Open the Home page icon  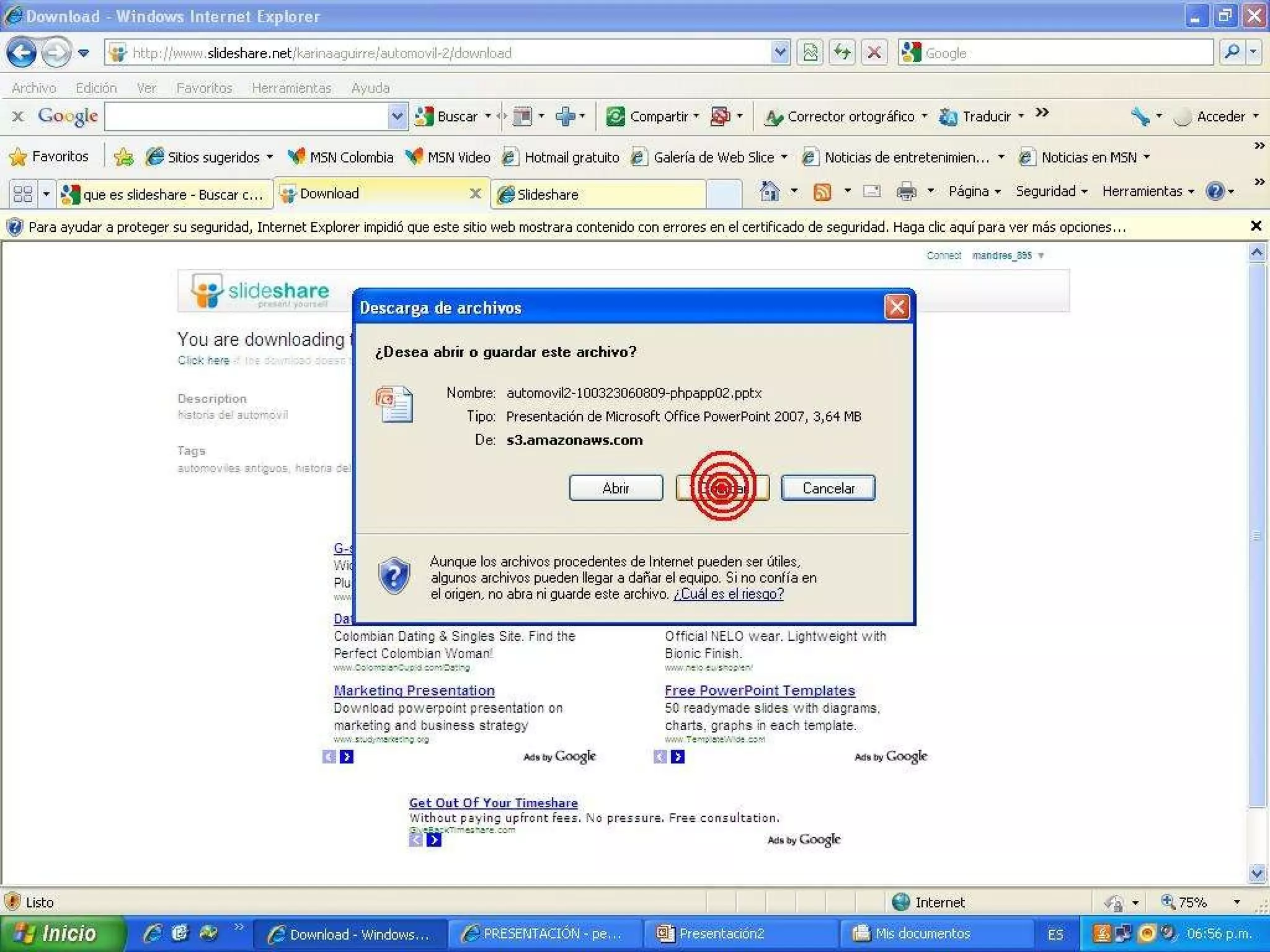tap(770, 192)
